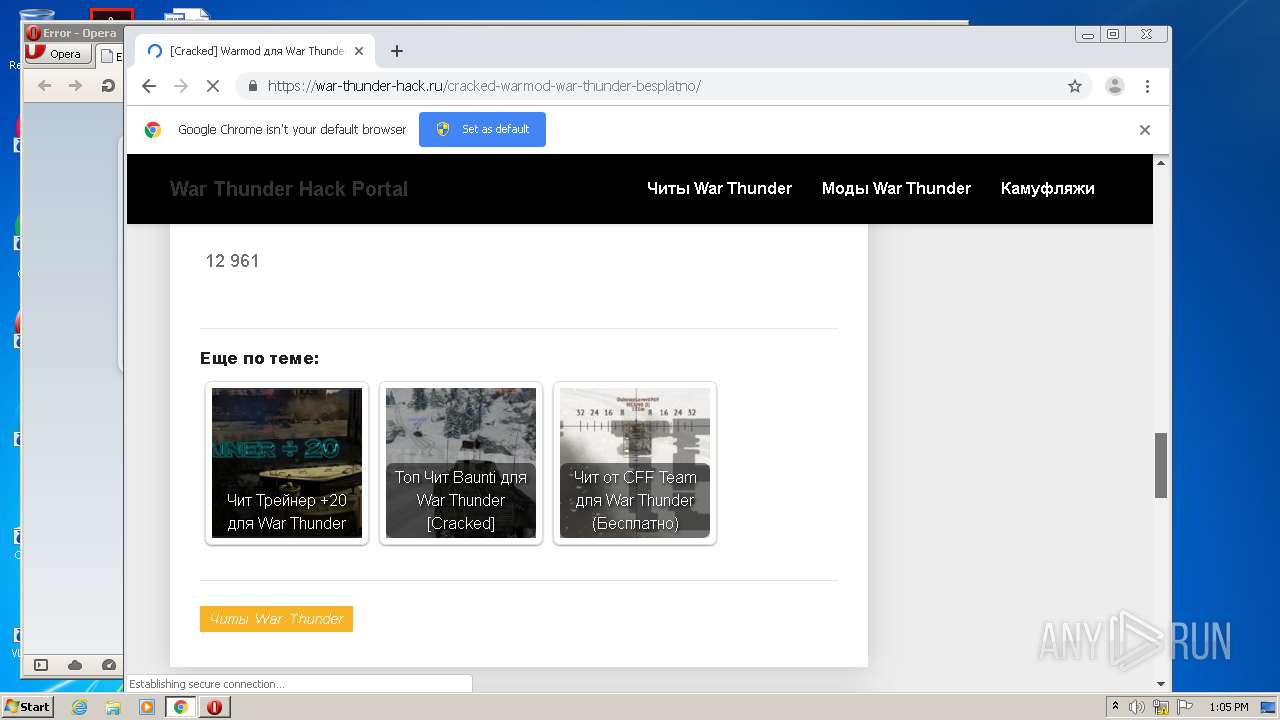Click the 12 961 views count
Screen dimensions: 1280x720
click(x=232, y=261)
